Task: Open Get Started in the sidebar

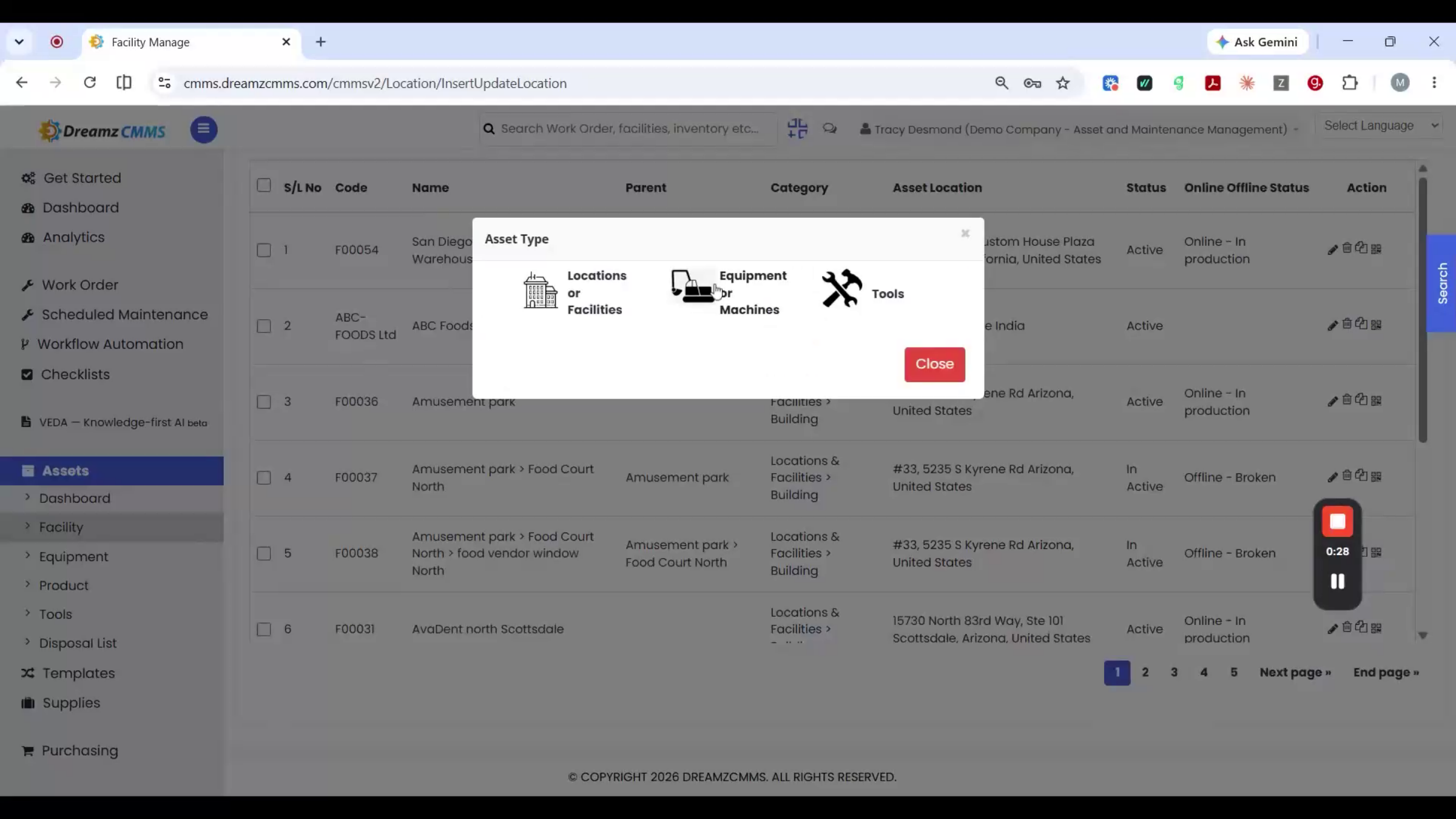Action: (71, 178)
